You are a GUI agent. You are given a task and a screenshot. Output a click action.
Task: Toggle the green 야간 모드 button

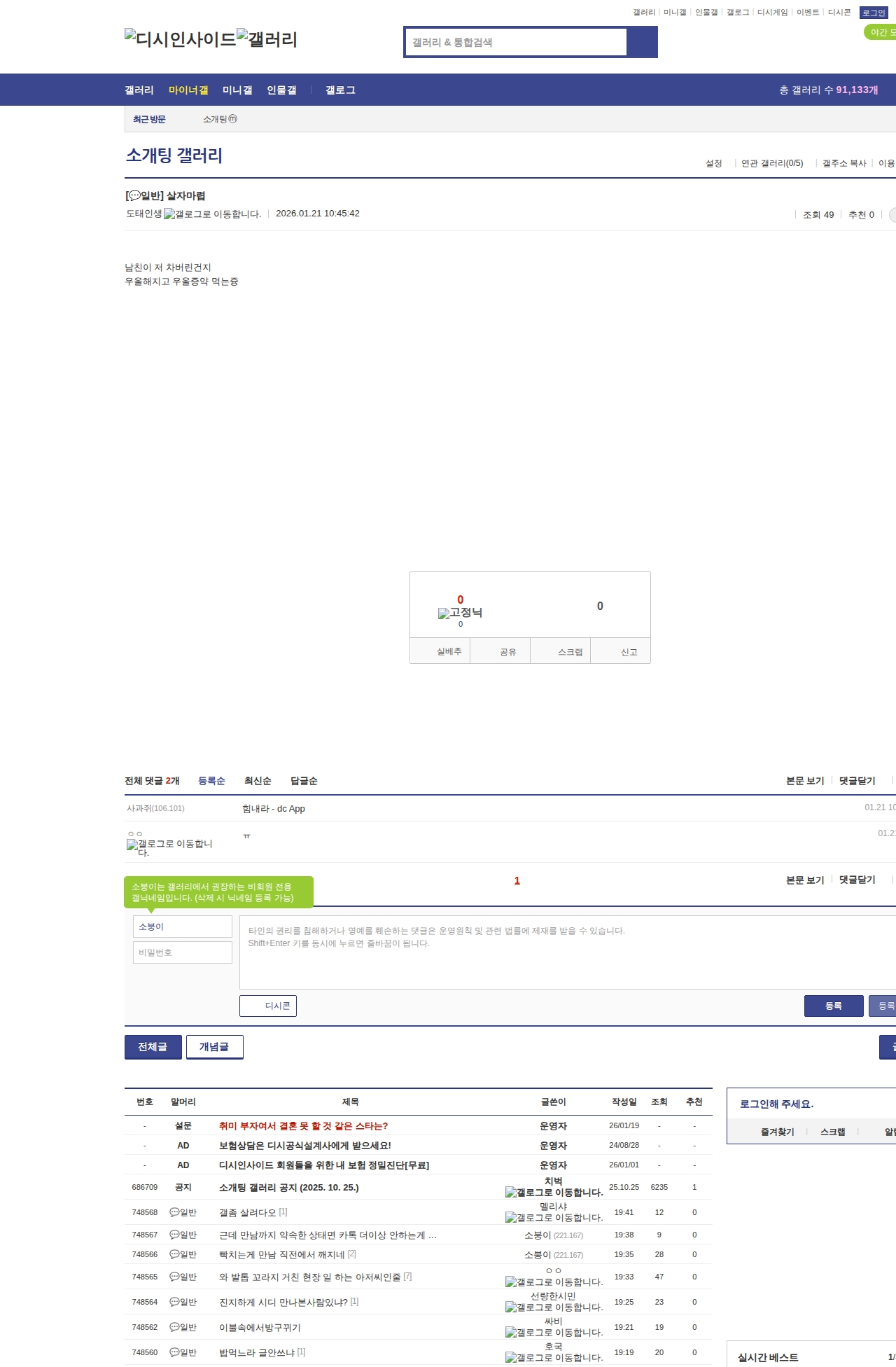click(881, 32)
